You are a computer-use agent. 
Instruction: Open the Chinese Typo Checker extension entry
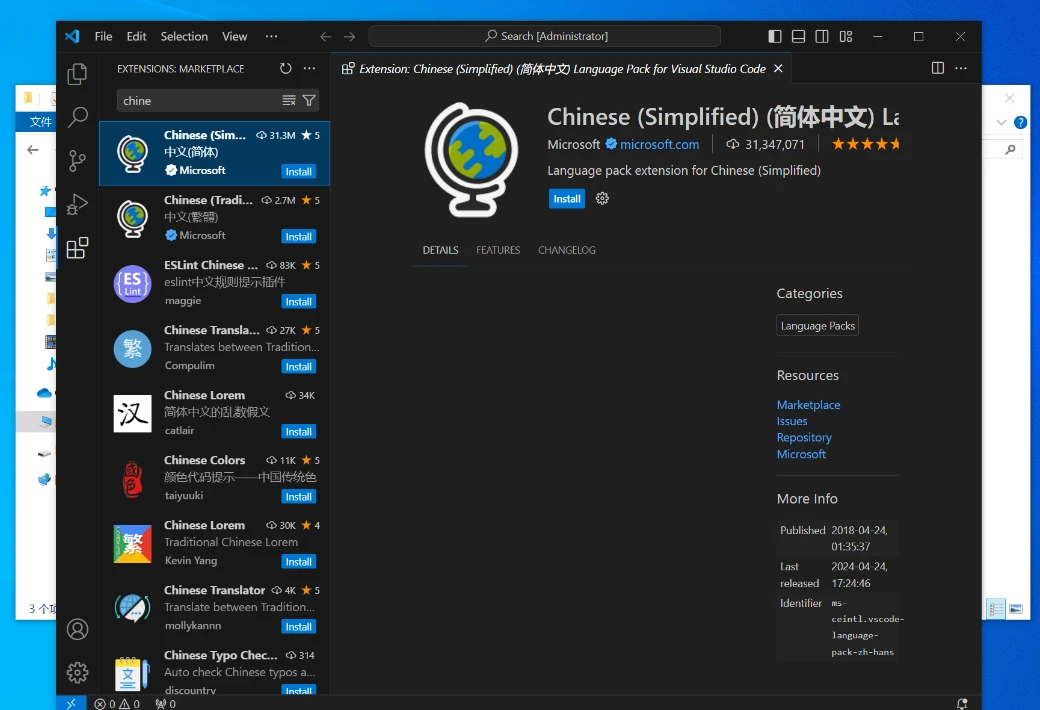(x=214, y=670)
